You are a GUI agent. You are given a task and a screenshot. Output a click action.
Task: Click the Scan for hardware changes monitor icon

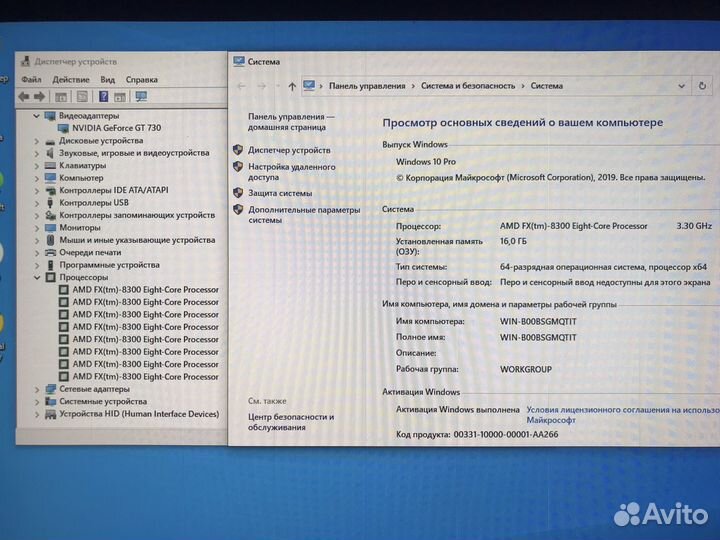141,96
